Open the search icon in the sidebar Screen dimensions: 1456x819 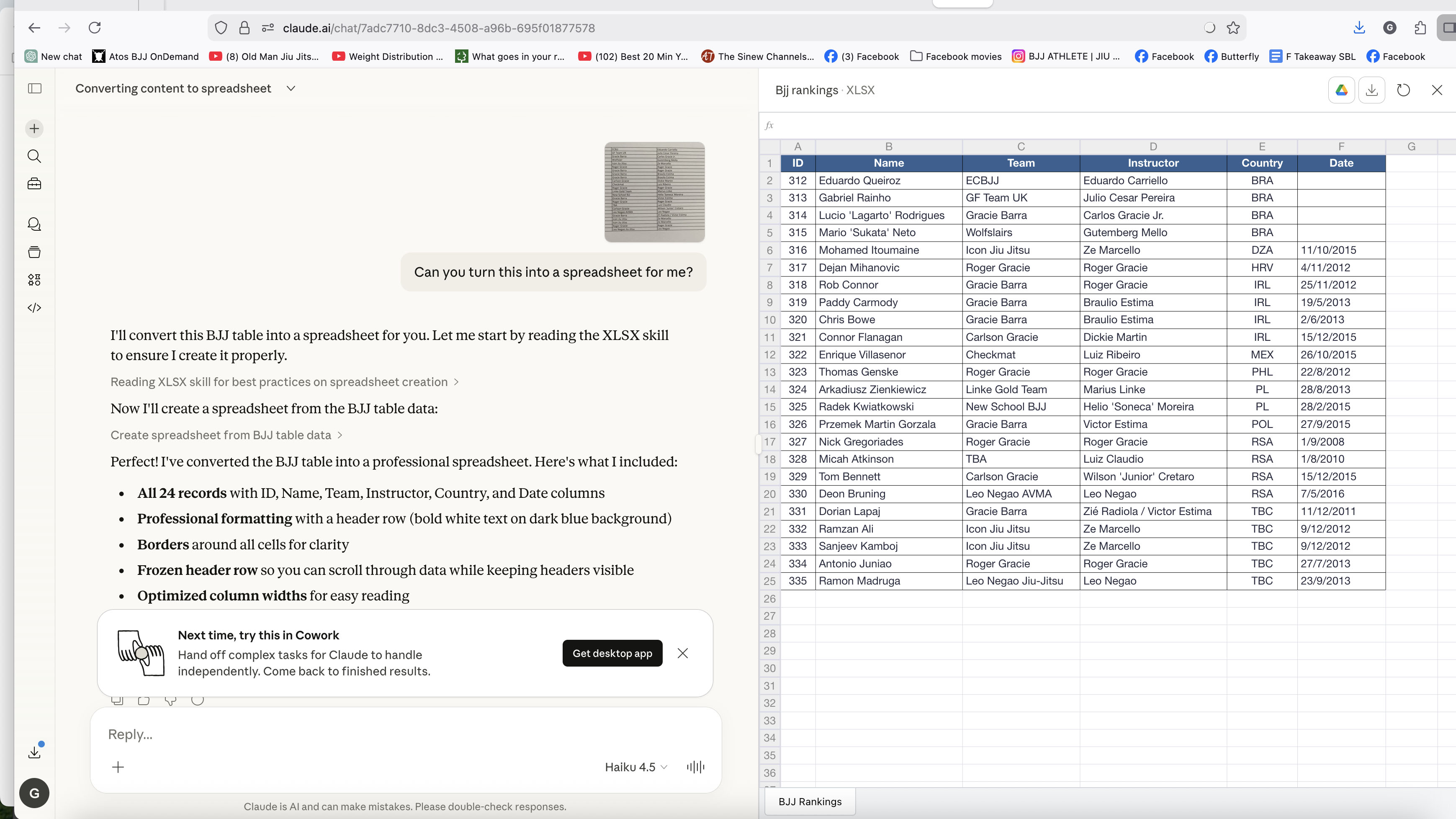tap(34, 157)
